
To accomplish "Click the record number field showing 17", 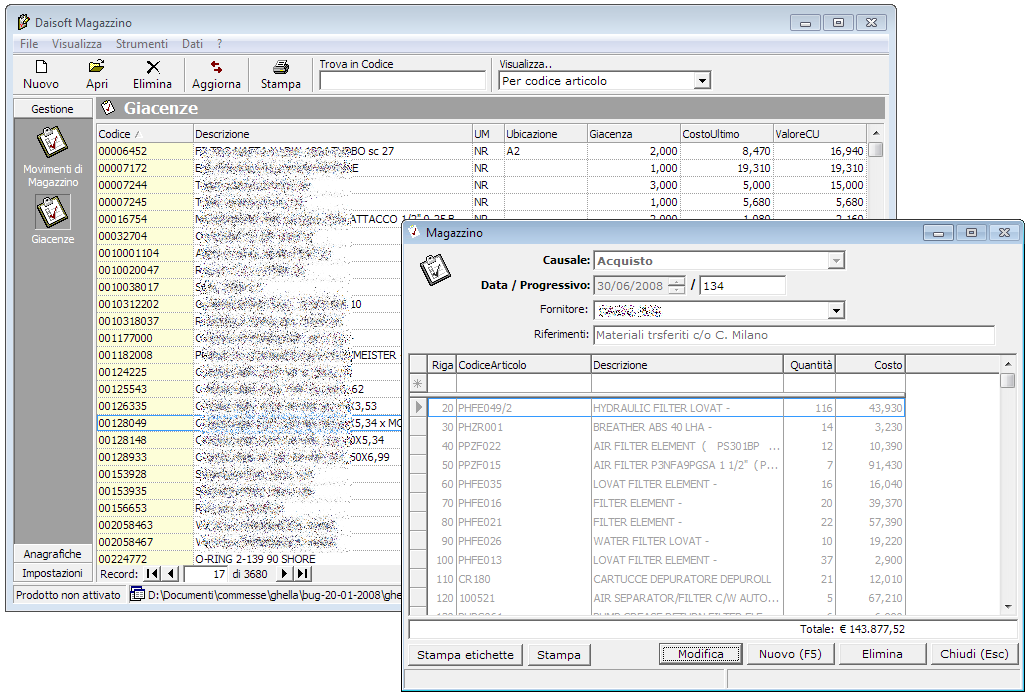I will 206,574.
